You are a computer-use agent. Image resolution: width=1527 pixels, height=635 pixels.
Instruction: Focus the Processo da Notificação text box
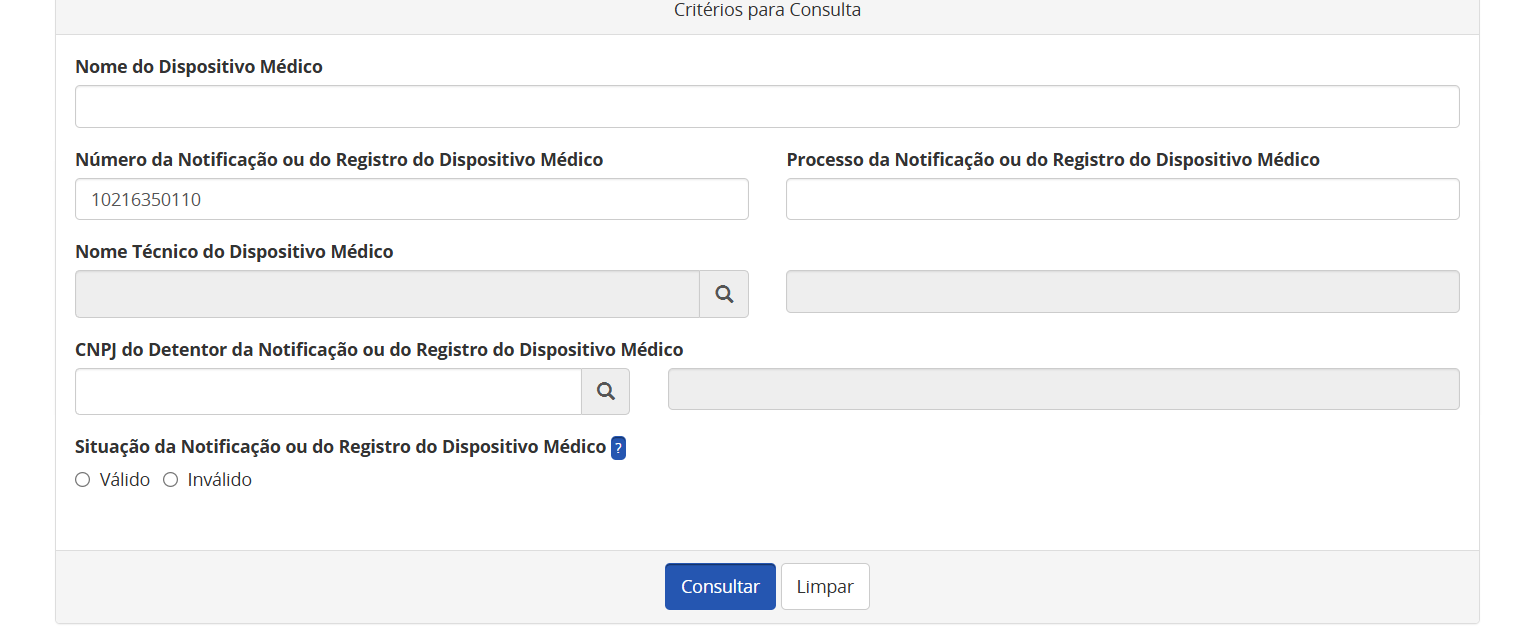[x=1122, y=199]
